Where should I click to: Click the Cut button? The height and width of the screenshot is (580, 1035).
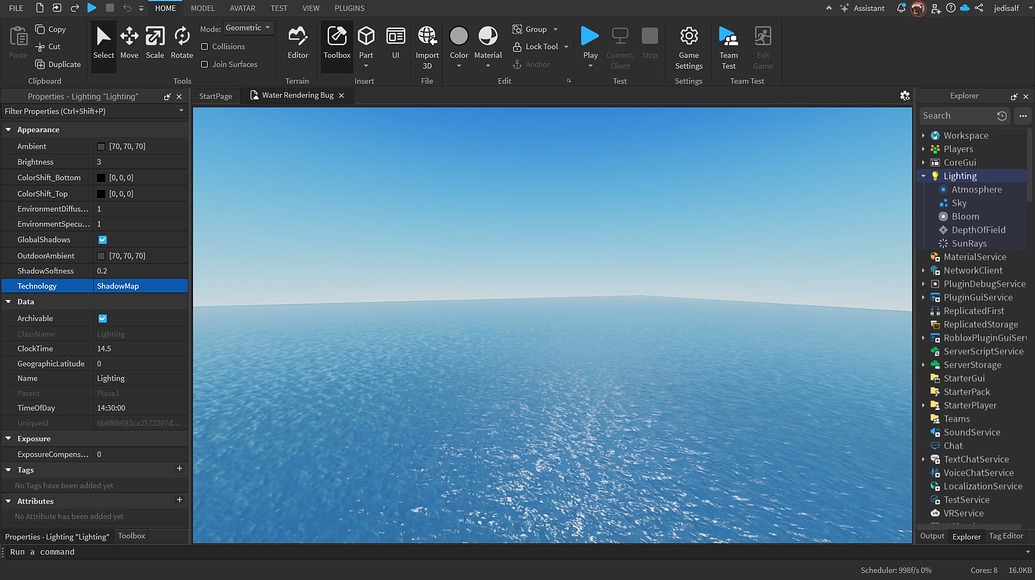pyautogui.click(x=48, y=47)
